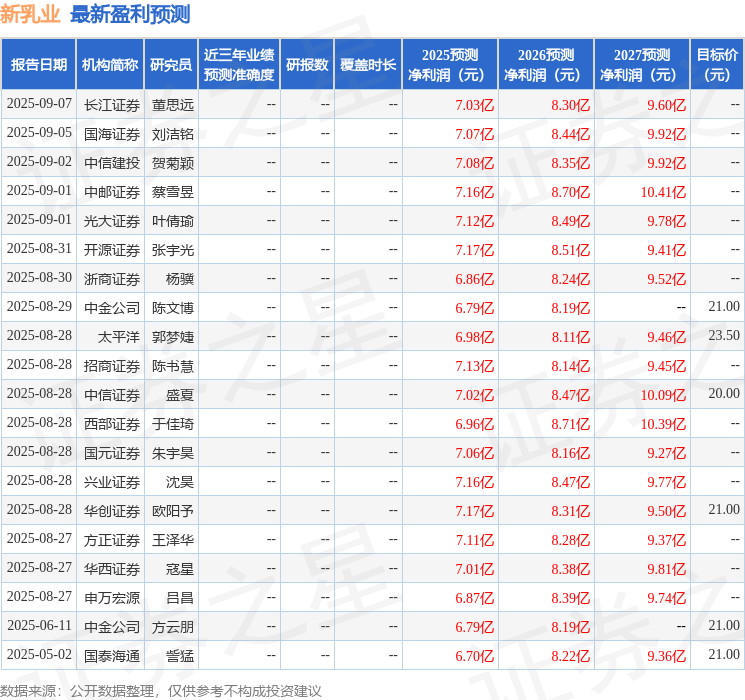Click analyst name 朱宇昊

click(173, 453)
